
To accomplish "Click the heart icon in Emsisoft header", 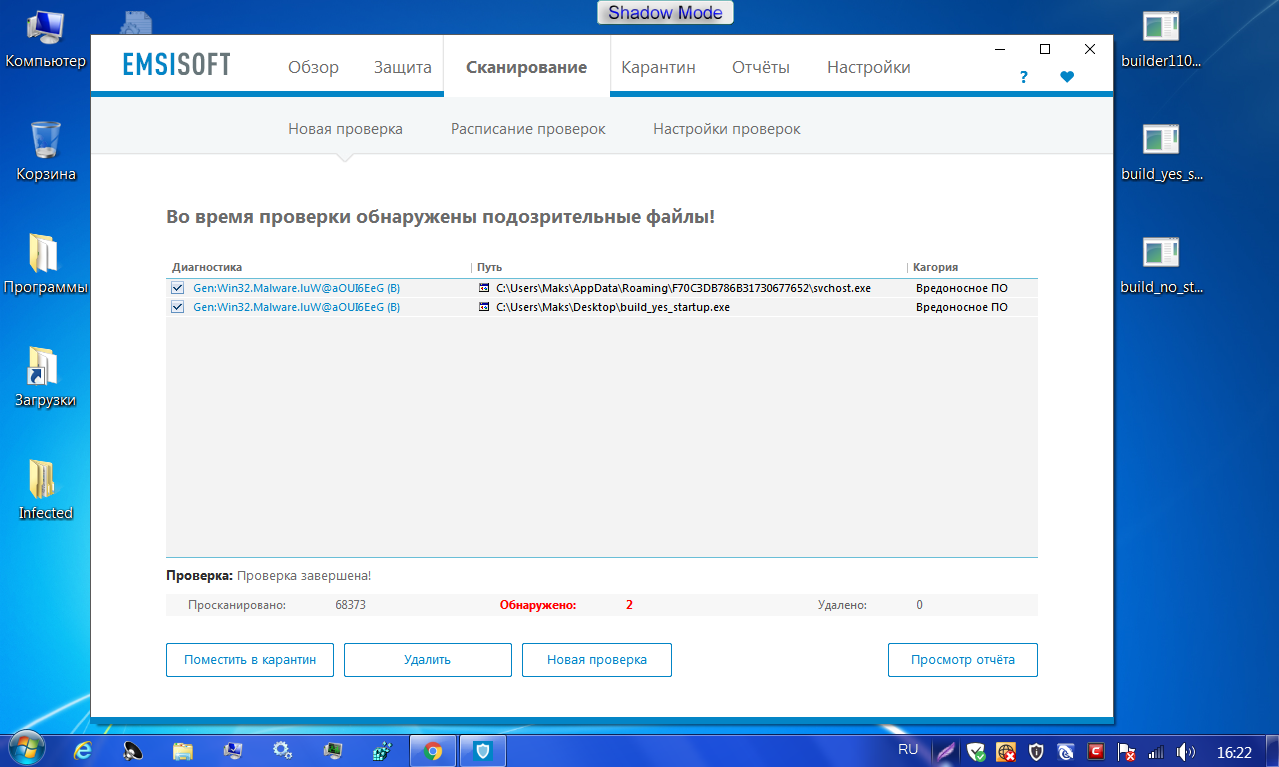I will pos(1067,77).
